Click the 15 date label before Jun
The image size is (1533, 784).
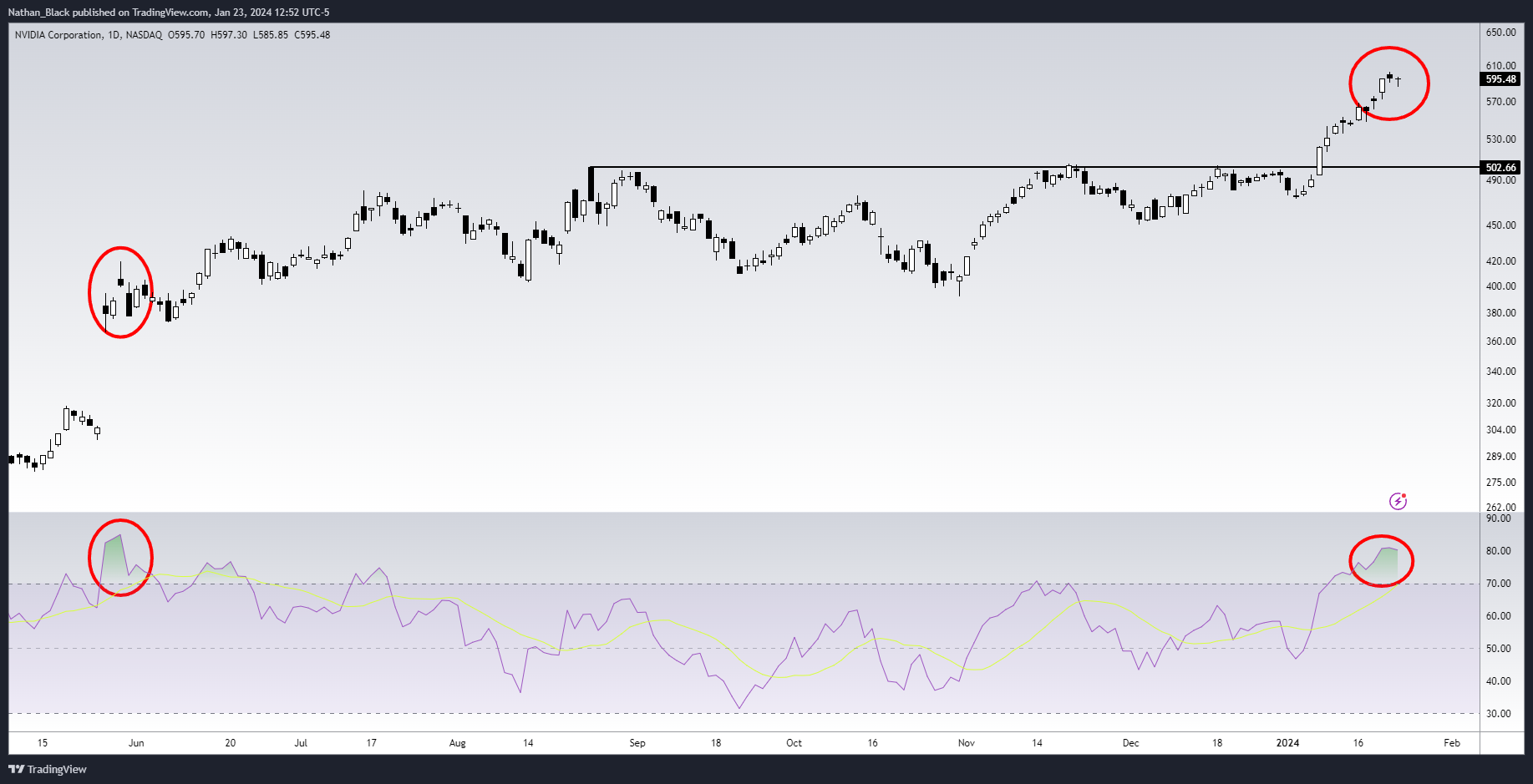[x=43, y=743]
